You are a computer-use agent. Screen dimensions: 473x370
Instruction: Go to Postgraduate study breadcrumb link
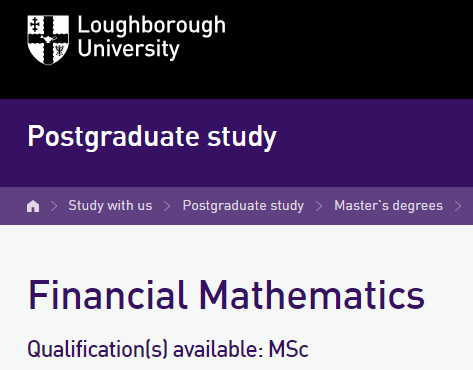pos(243,206)
